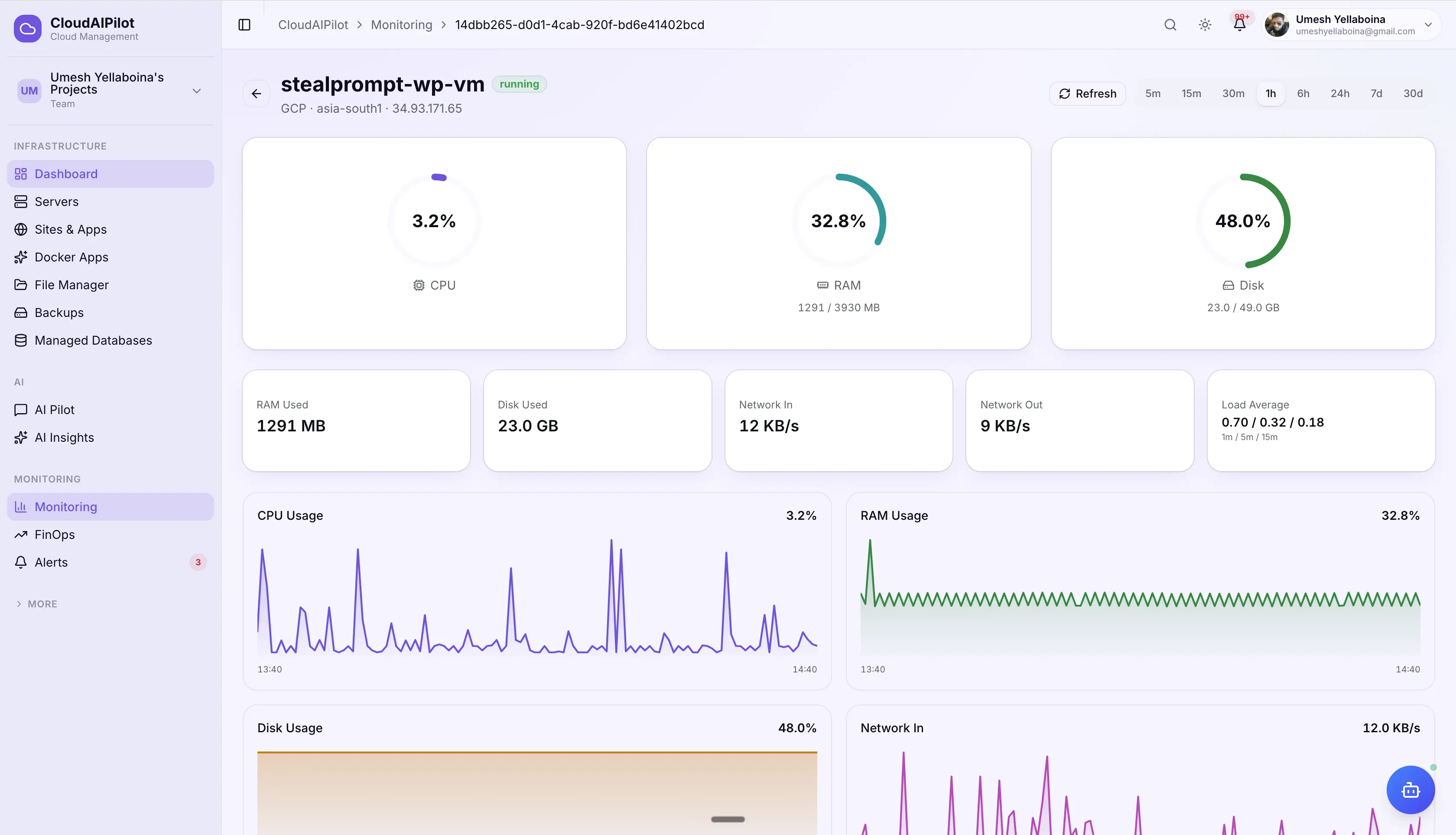Toggle the light/dark theme sun icon
The width and height of the screenshot is (1456, 835).
click(x=1205, y=25)
